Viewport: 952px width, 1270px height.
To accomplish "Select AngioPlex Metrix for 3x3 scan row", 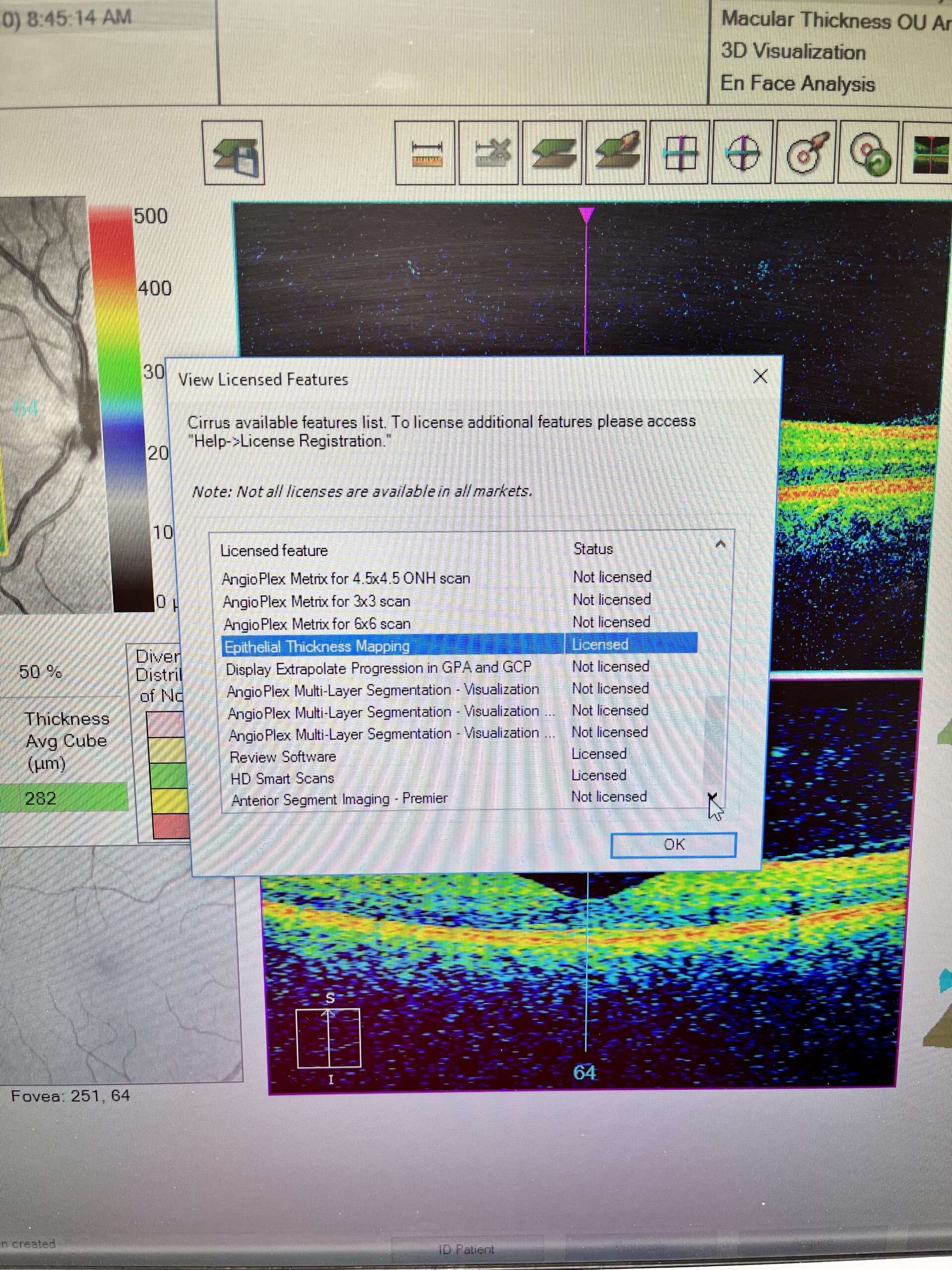I will [x=460, y=601].
